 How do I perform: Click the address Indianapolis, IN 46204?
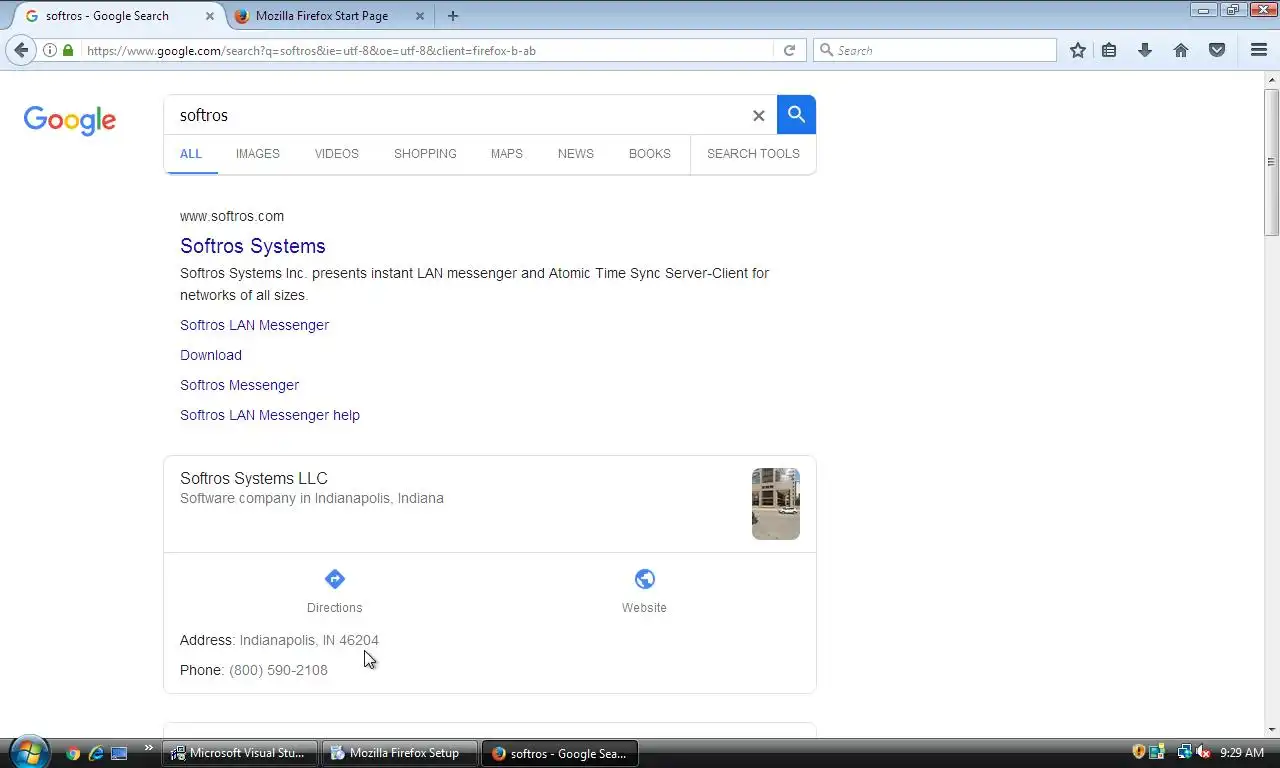(x=309, y=640)
